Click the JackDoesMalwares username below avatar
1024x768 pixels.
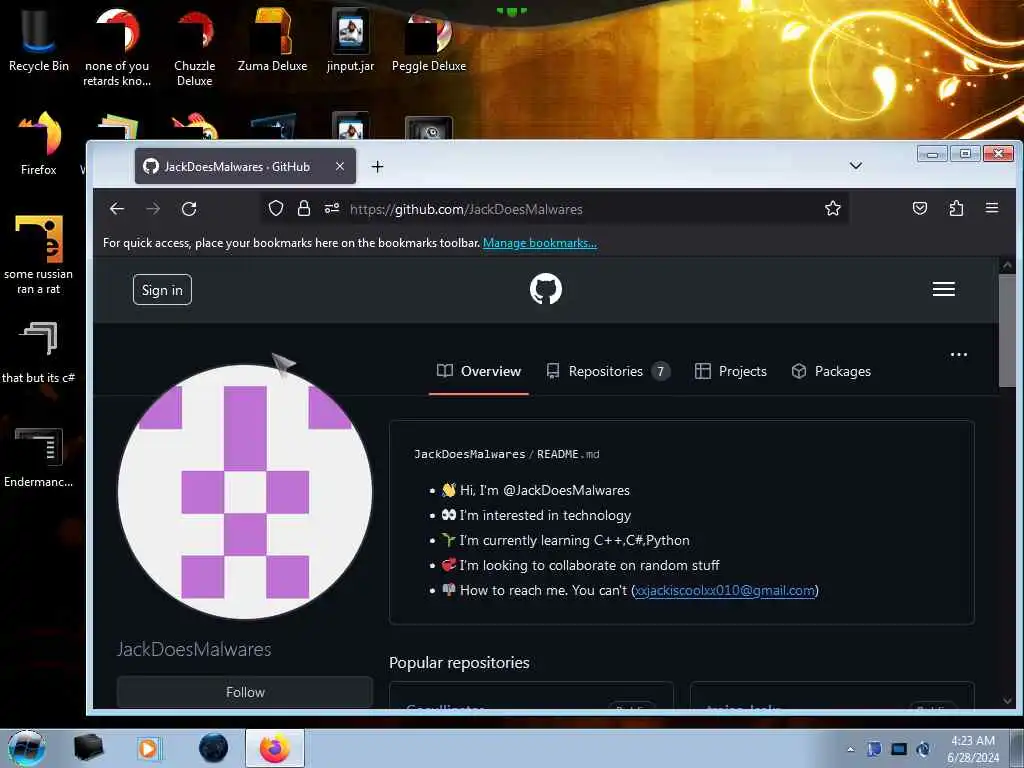(x=194, y=649)
